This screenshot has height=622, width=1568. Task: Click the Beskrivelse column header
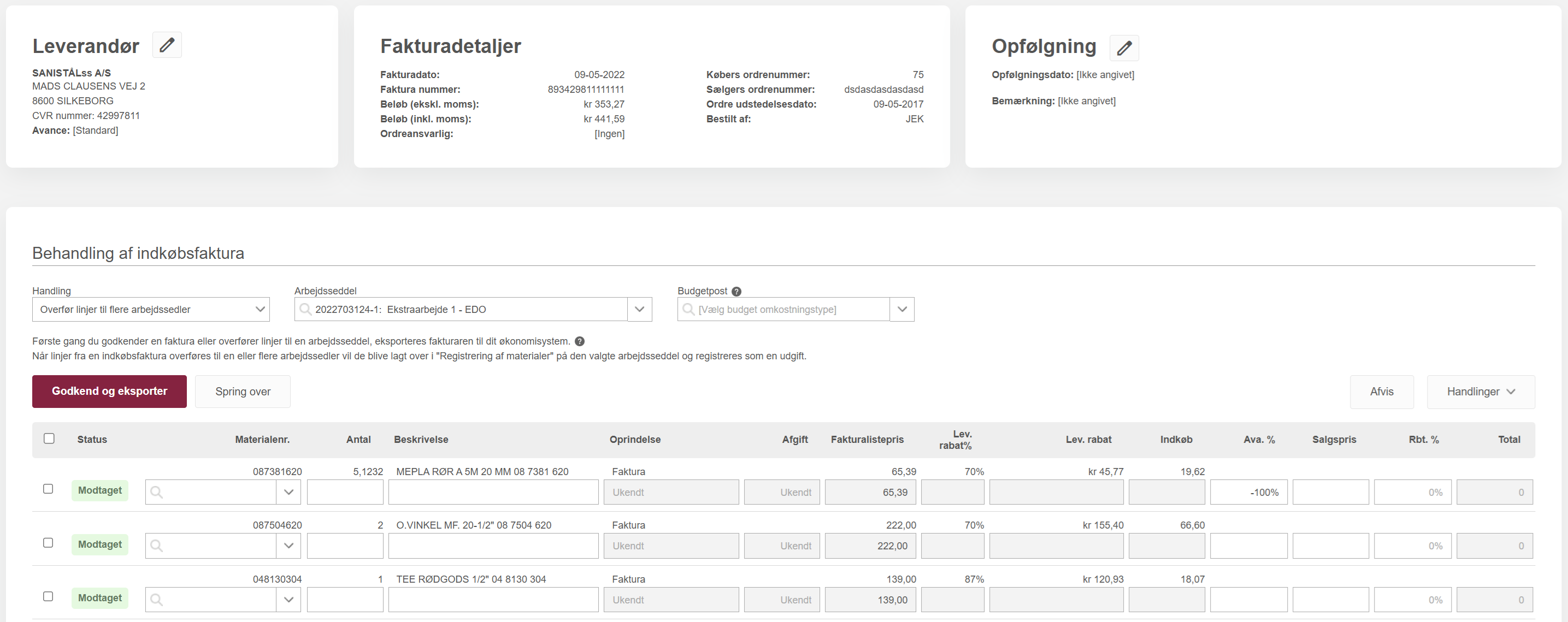coord(421,440)
